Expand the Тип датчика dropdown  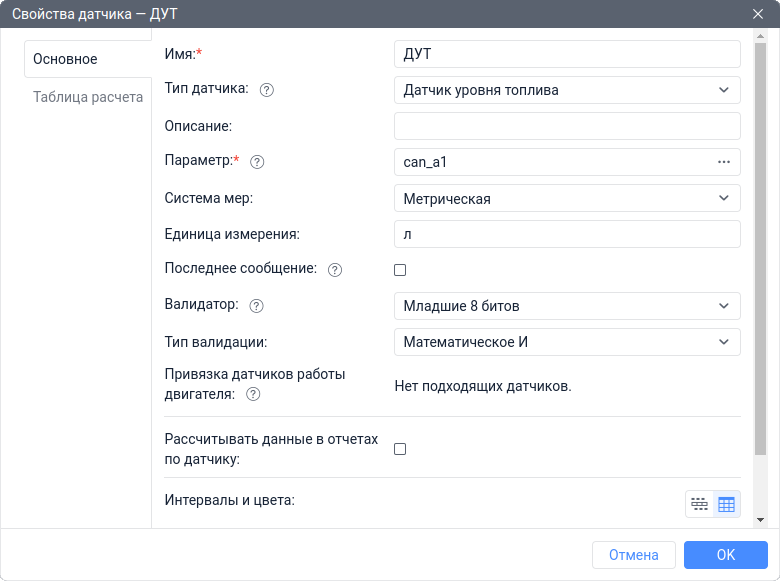point(567,90)
